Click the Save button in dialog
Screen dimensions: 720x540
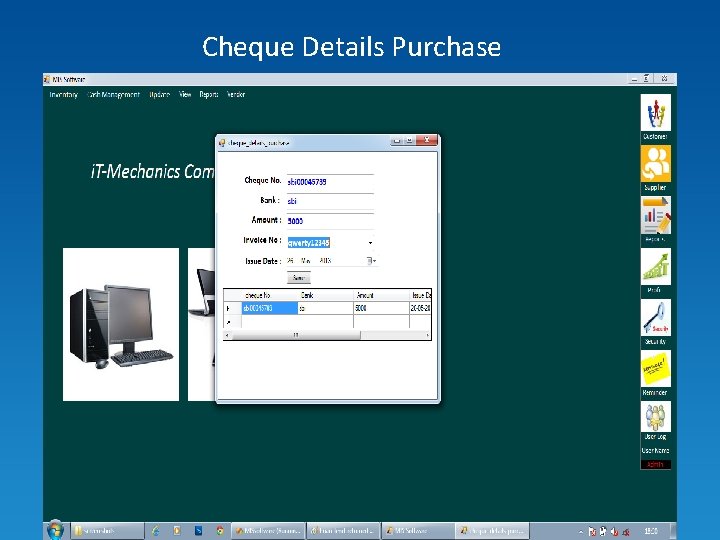pos(298,278)
